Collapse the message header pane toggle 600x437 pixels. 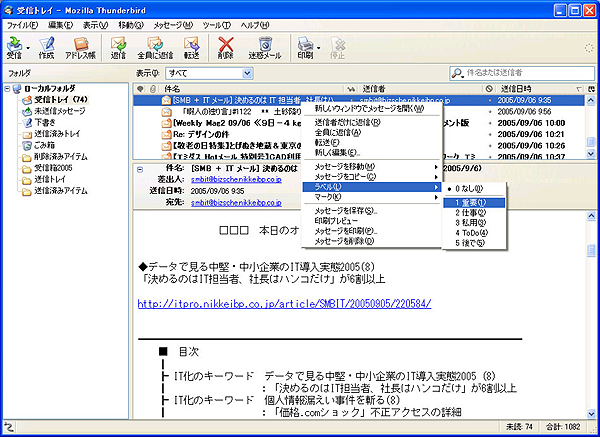(140, 169)
